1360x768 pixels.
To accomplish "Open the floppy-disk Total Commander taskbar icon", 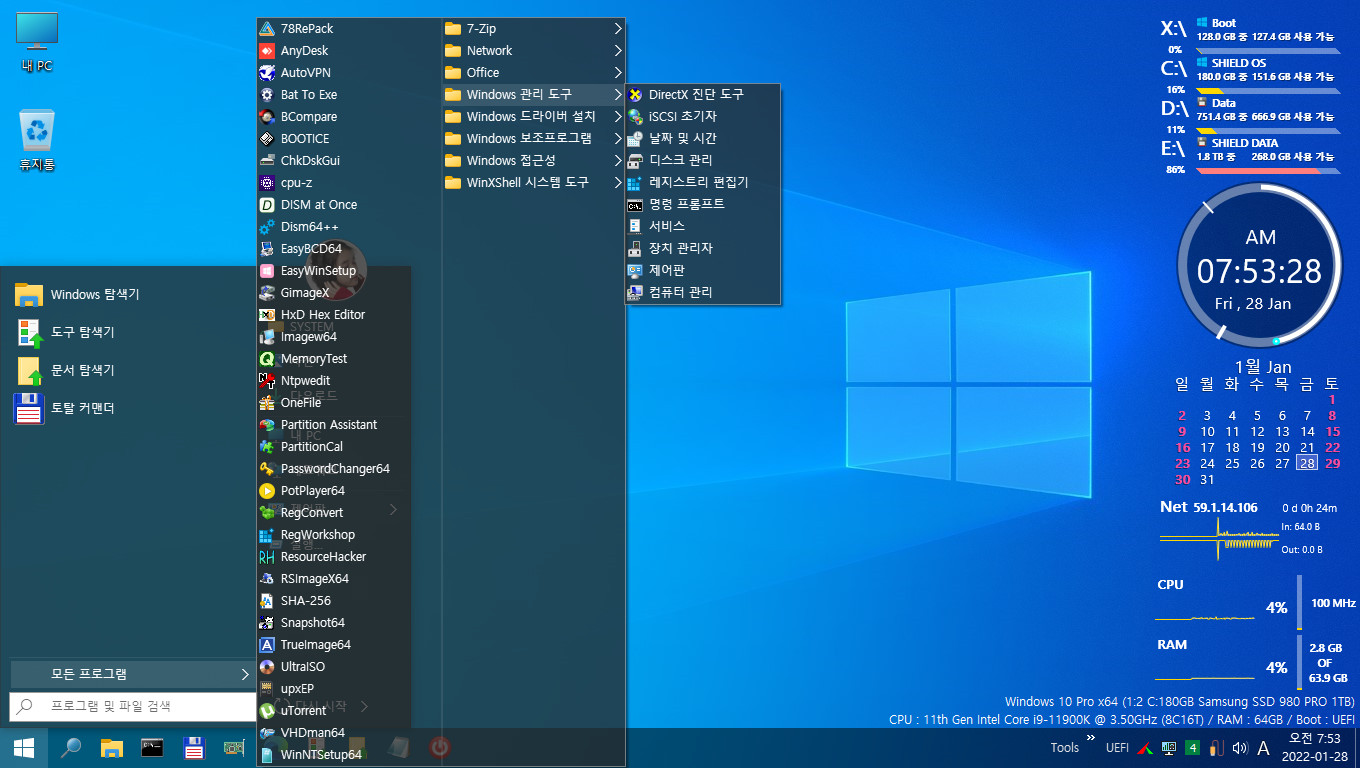I will (194, 747).
